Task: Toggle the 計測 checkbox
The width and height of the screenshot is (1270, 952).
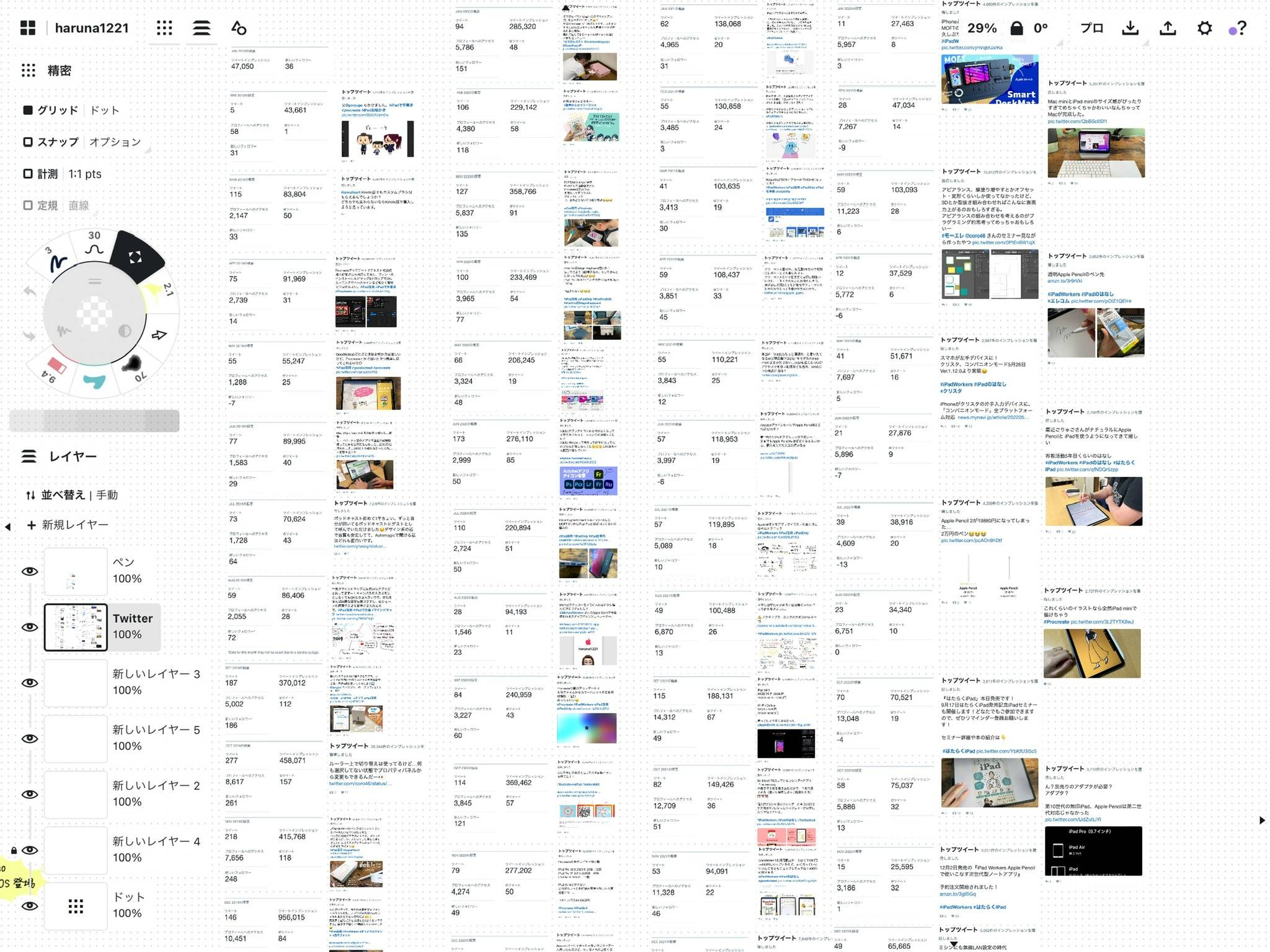Action: pyautogui.click(x=28, y=174)
